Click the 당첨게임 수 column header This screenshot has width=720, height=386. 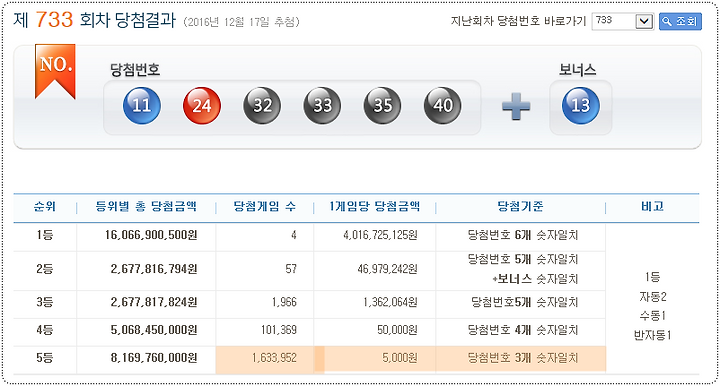[264, 206]
